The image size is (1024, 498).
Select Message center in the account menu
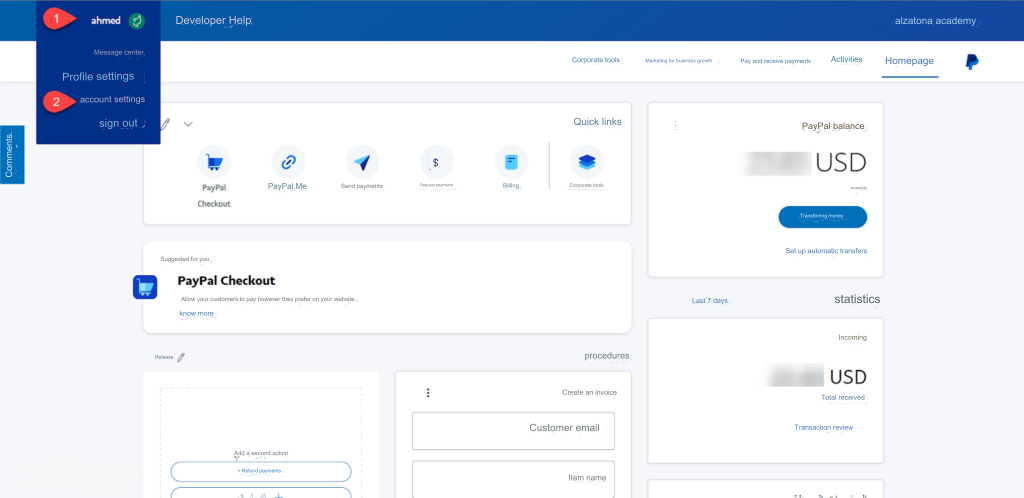(x=118, y=52)
